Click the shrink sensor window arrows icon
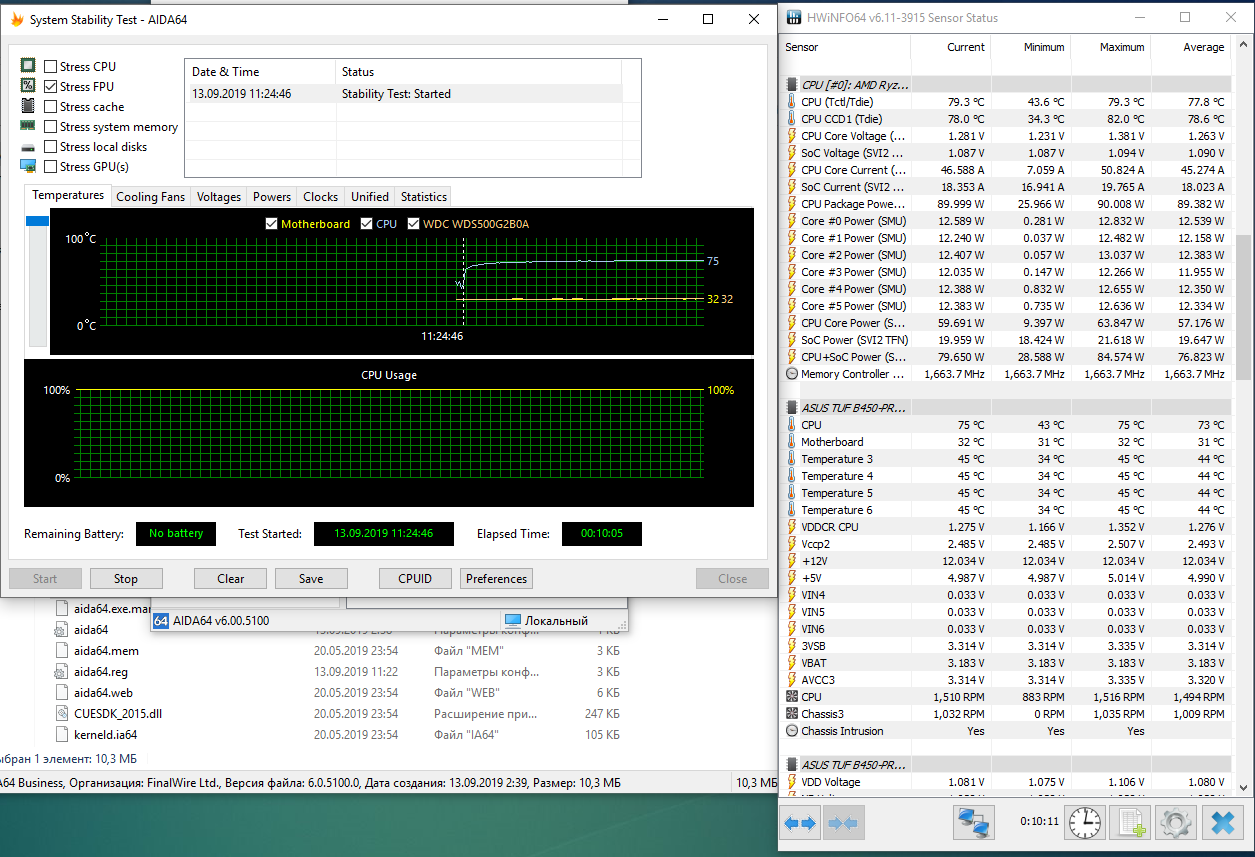Viewport: 1255px width, 857px height. 843,823
